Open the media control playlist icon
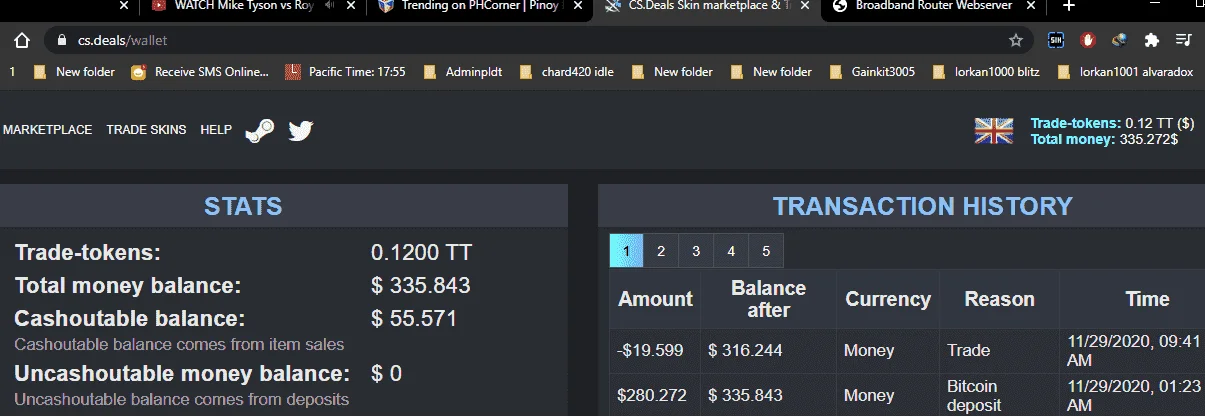This screenshot has height=417, width=1205. click(1184, 40)
